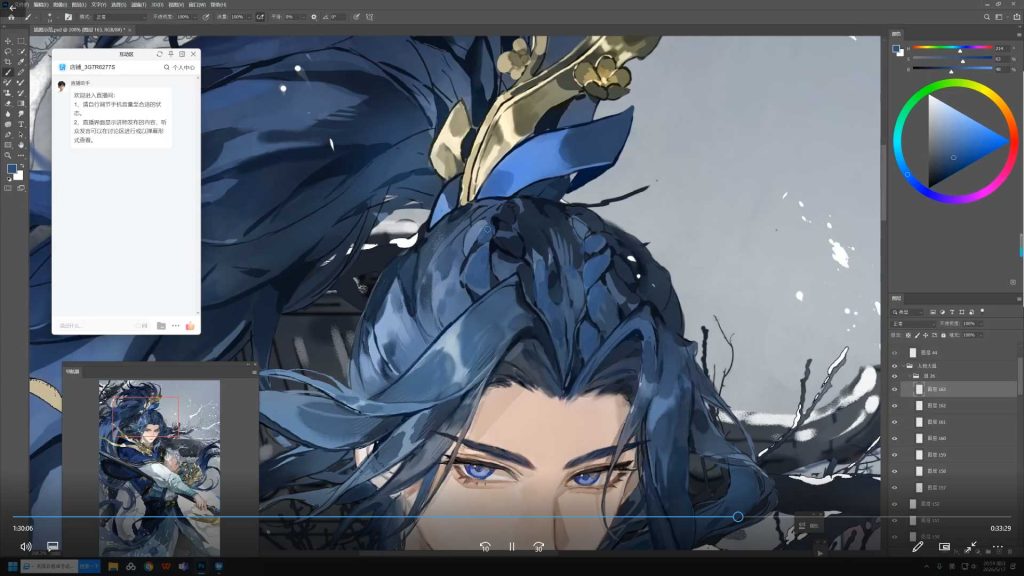
Task: Click 个人中心 link in chat window
Action: tap(184, 67)
